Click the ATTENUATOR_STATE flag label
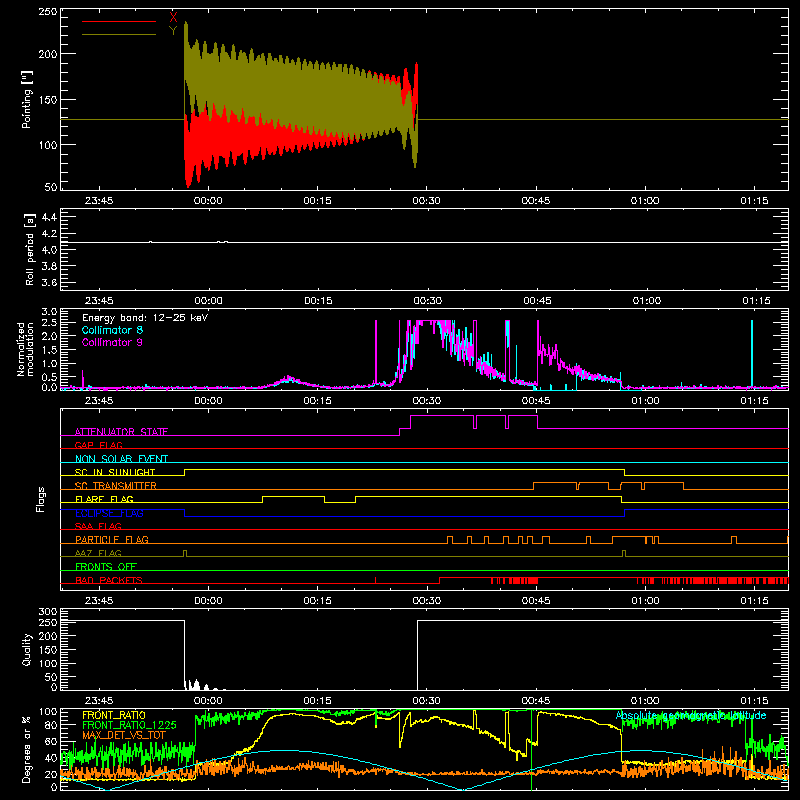The height and width of the screenshot is (800, 800). coord(121,432)
